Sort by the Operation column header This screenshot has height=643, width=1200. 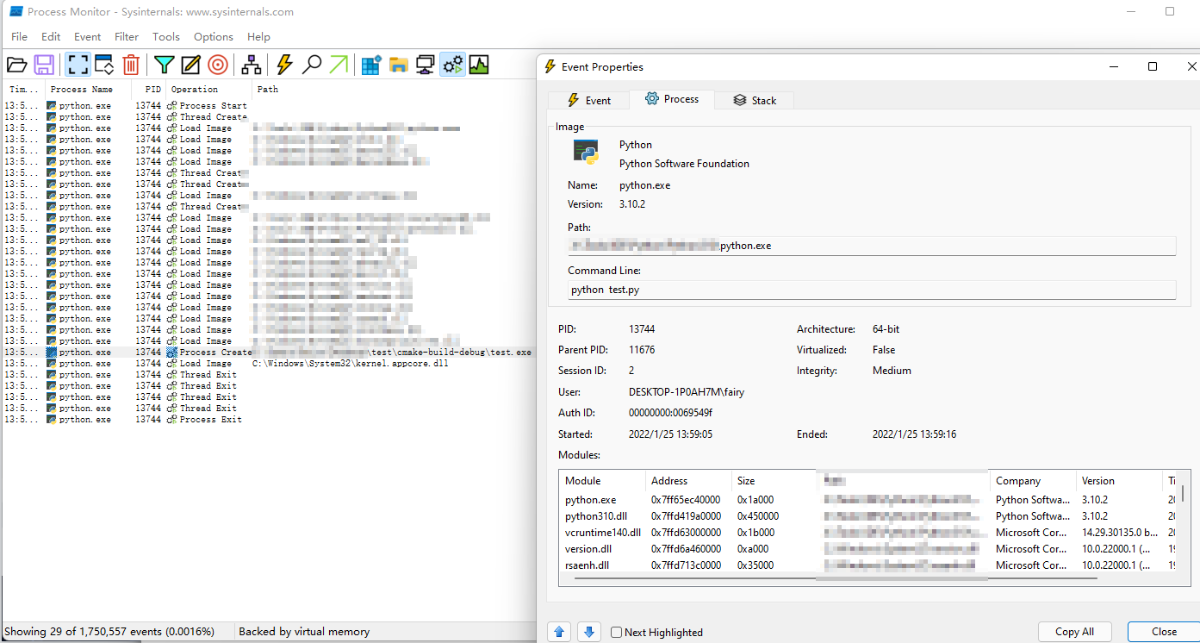[x=209, y=89]
